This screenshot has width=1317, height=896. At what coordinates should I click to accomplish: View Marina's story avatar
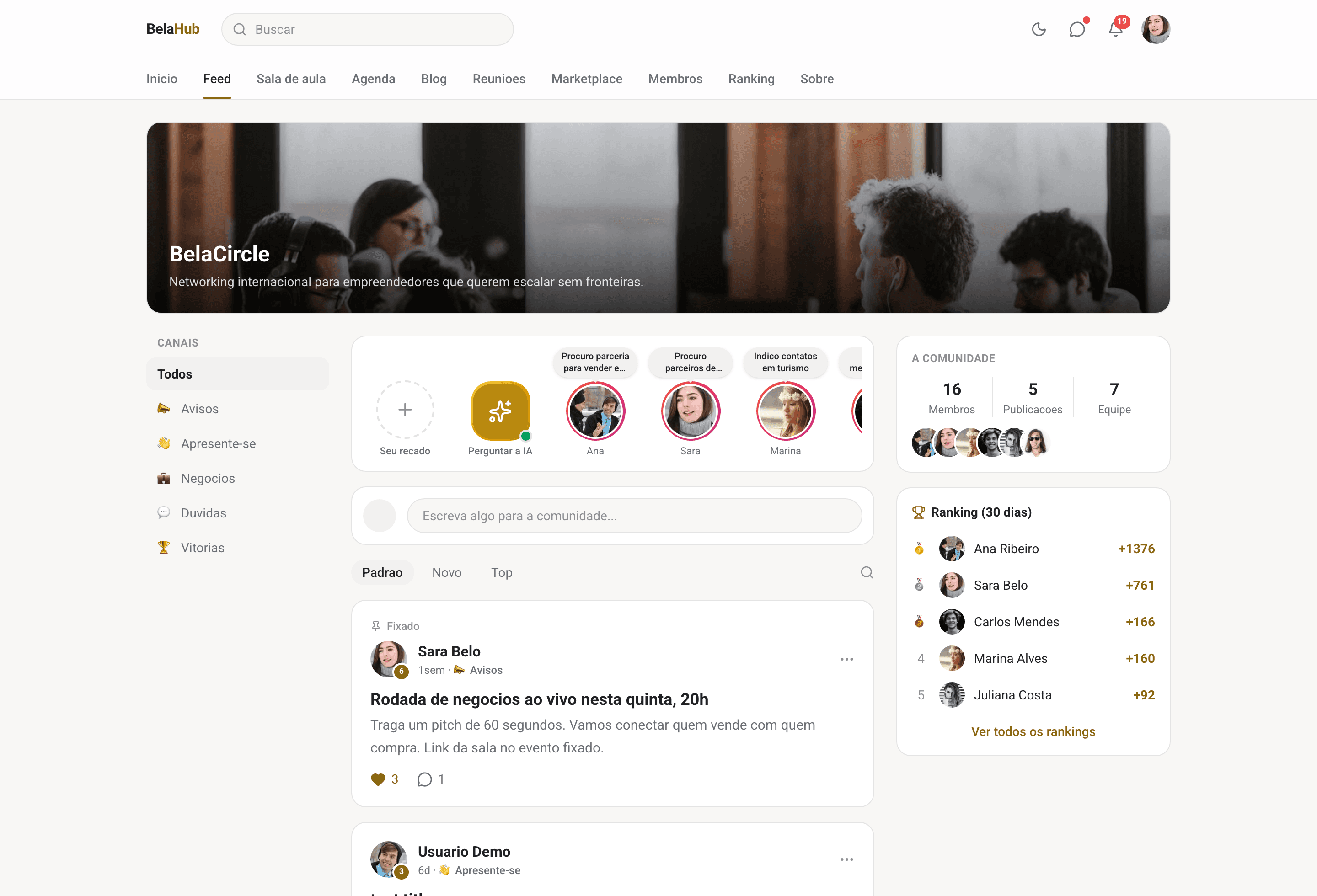point(786,411)
